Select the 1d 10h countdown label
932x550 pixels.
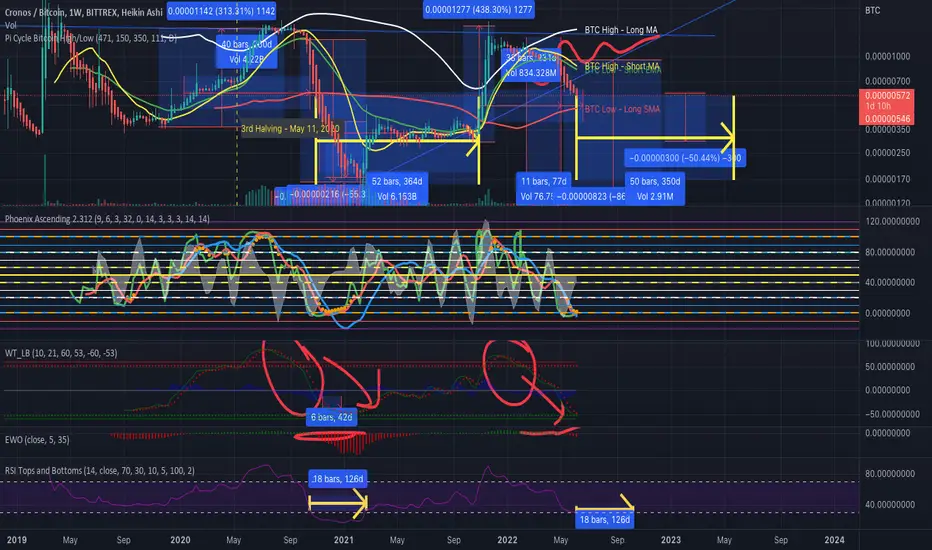(x=878, y=106)
